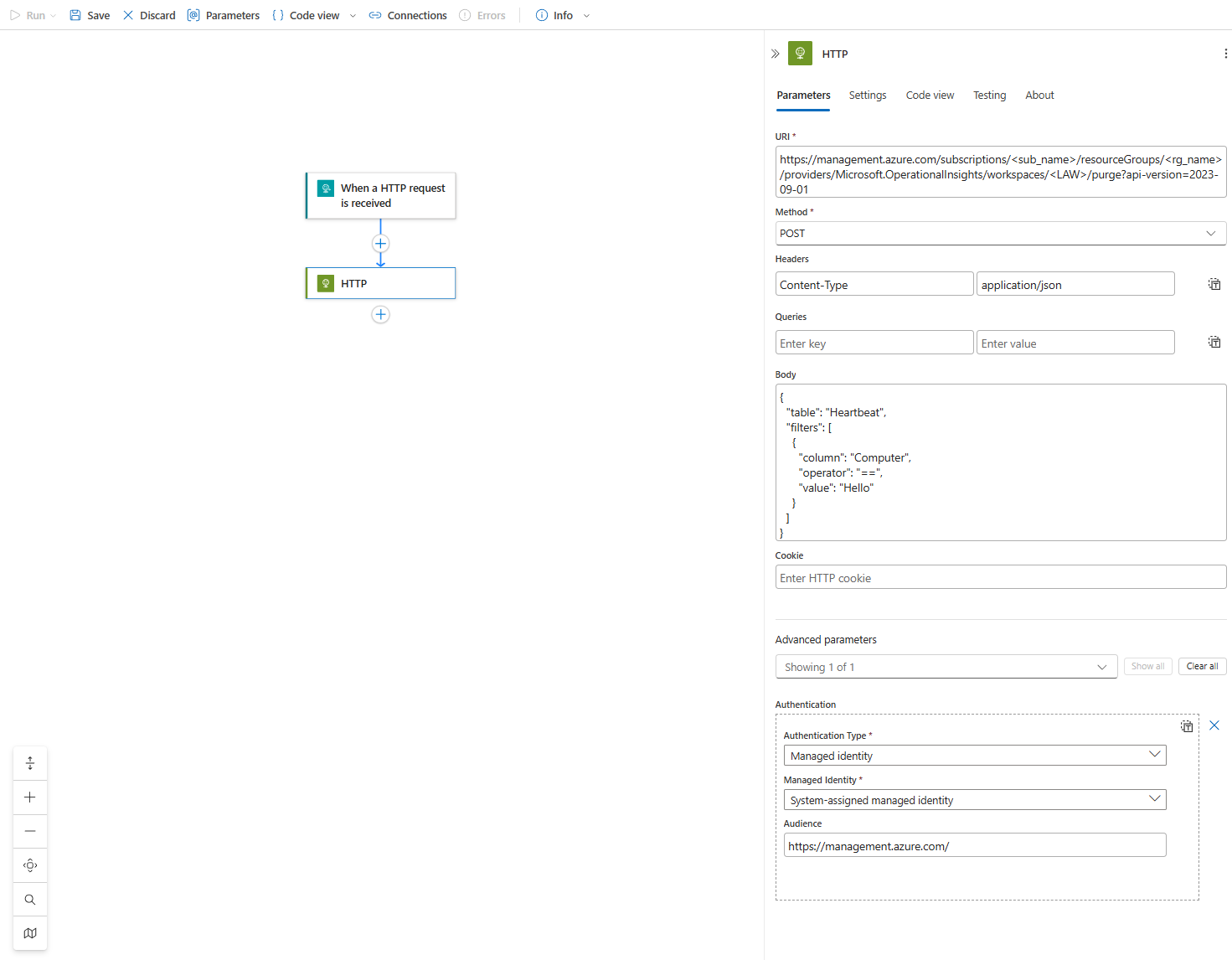Expand the Advanced parameters dropdown
This screenshot has width=1232, height=960.
click(x=1102, y=667)
